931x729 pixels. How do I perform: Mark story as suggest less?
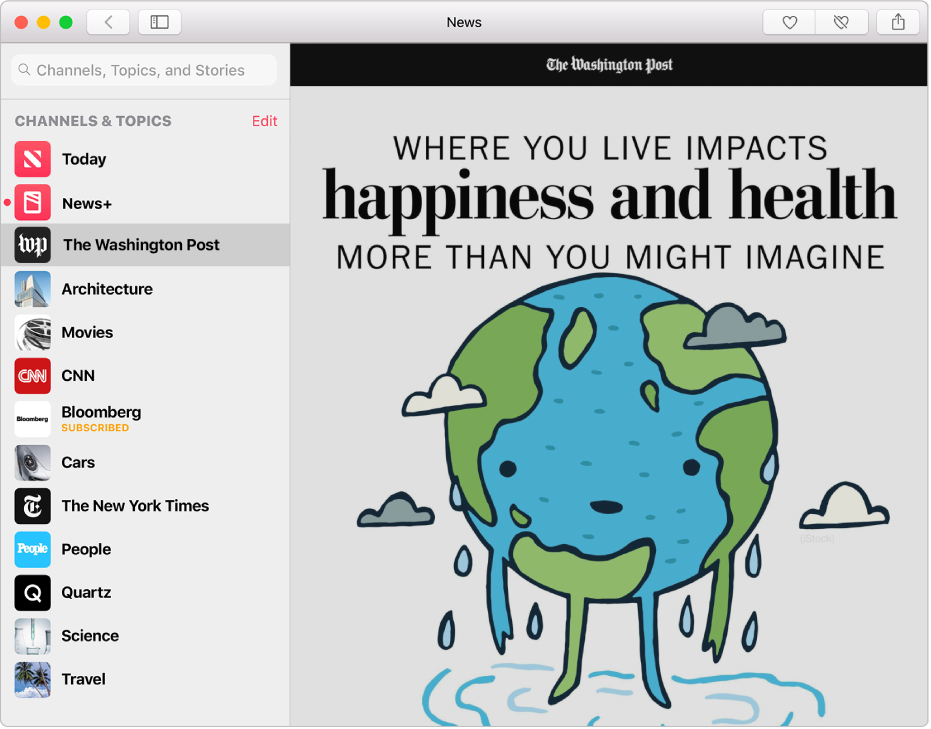pos(841,21)
